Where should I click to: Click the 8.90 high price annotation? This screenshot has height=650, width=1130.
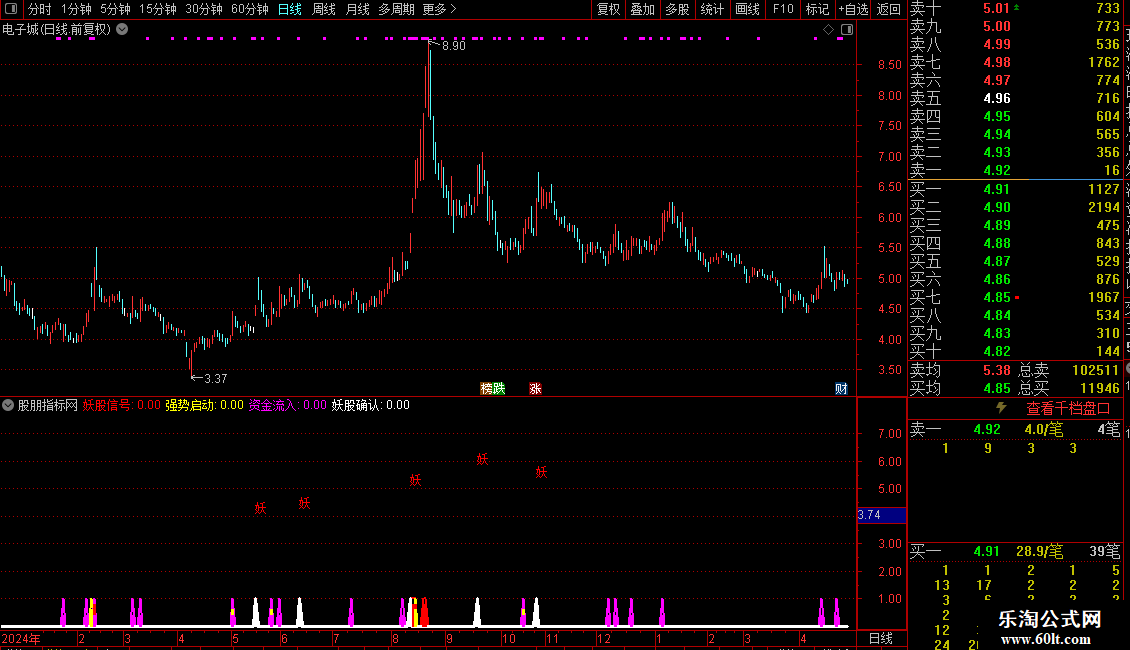click(454, 45)
